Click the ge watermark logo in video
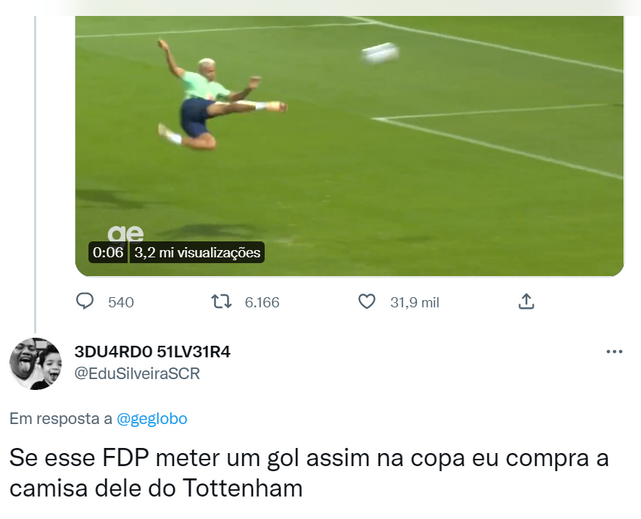Image resolution: width=641 pixels, height=519 pixels. coord(126,234)
